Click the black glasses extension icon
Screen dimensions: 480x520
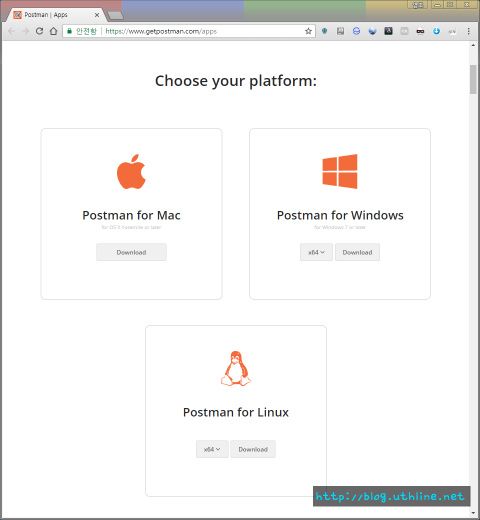click(x=420, y=31)
